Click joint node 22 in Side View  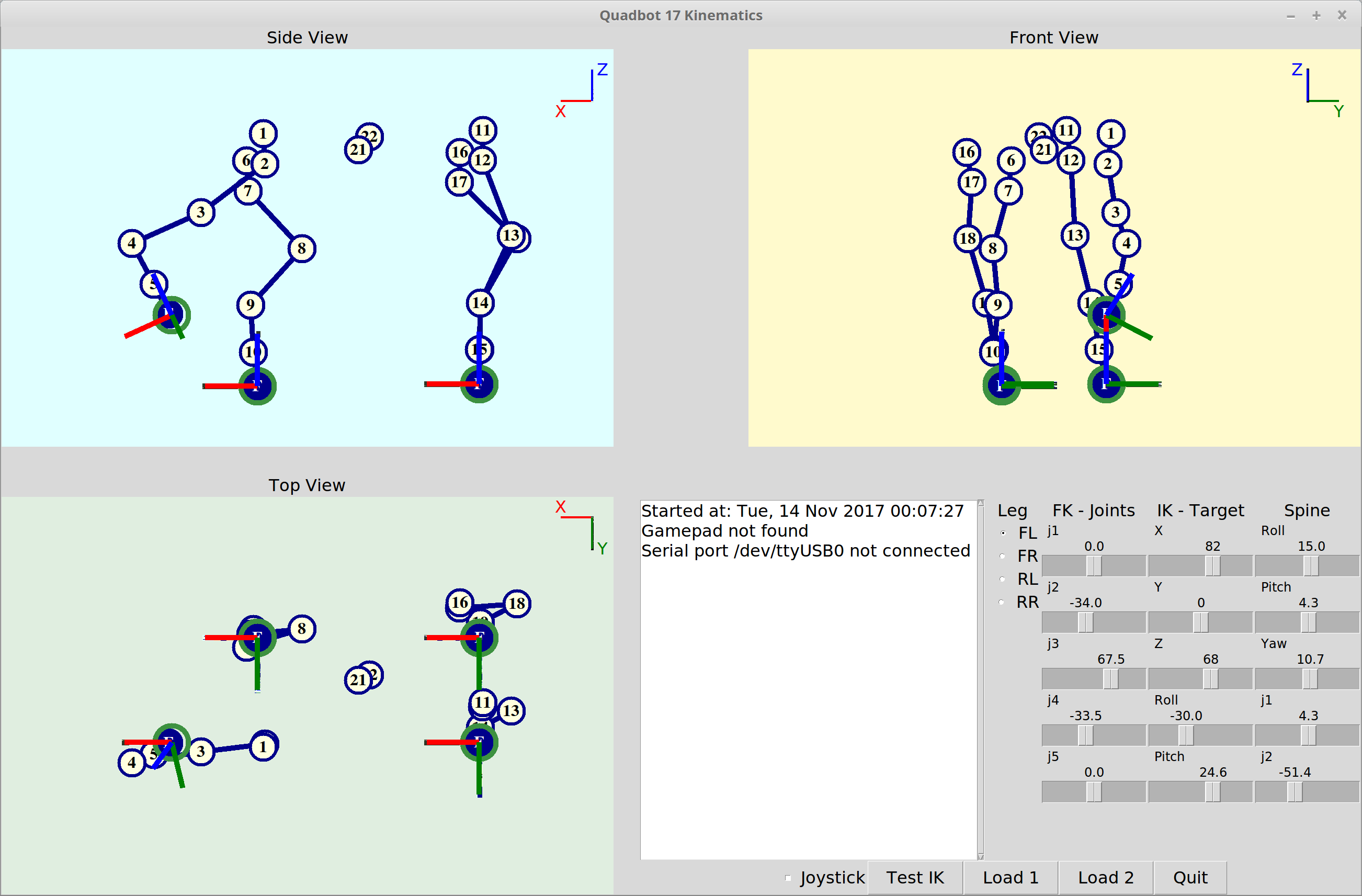click(370, 135)
